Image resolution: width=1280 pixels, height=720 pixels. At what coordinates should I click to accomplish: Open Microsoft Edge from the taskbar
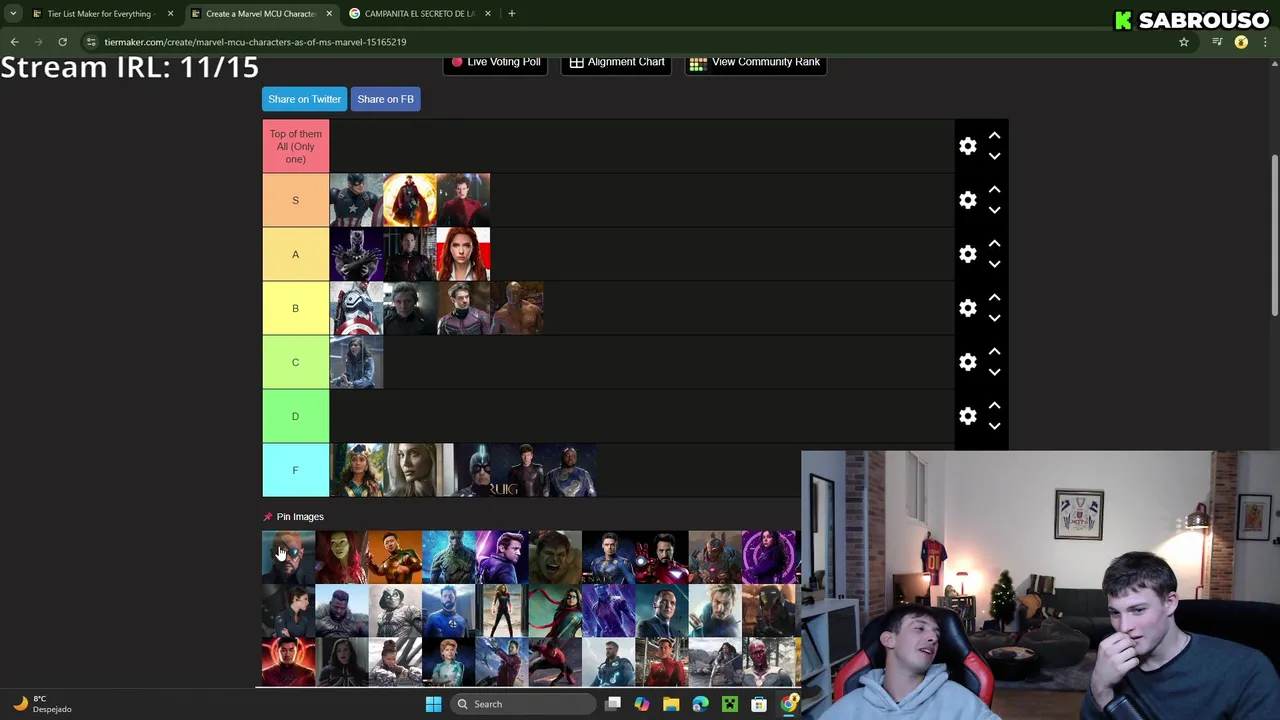(x=700, y=704)
